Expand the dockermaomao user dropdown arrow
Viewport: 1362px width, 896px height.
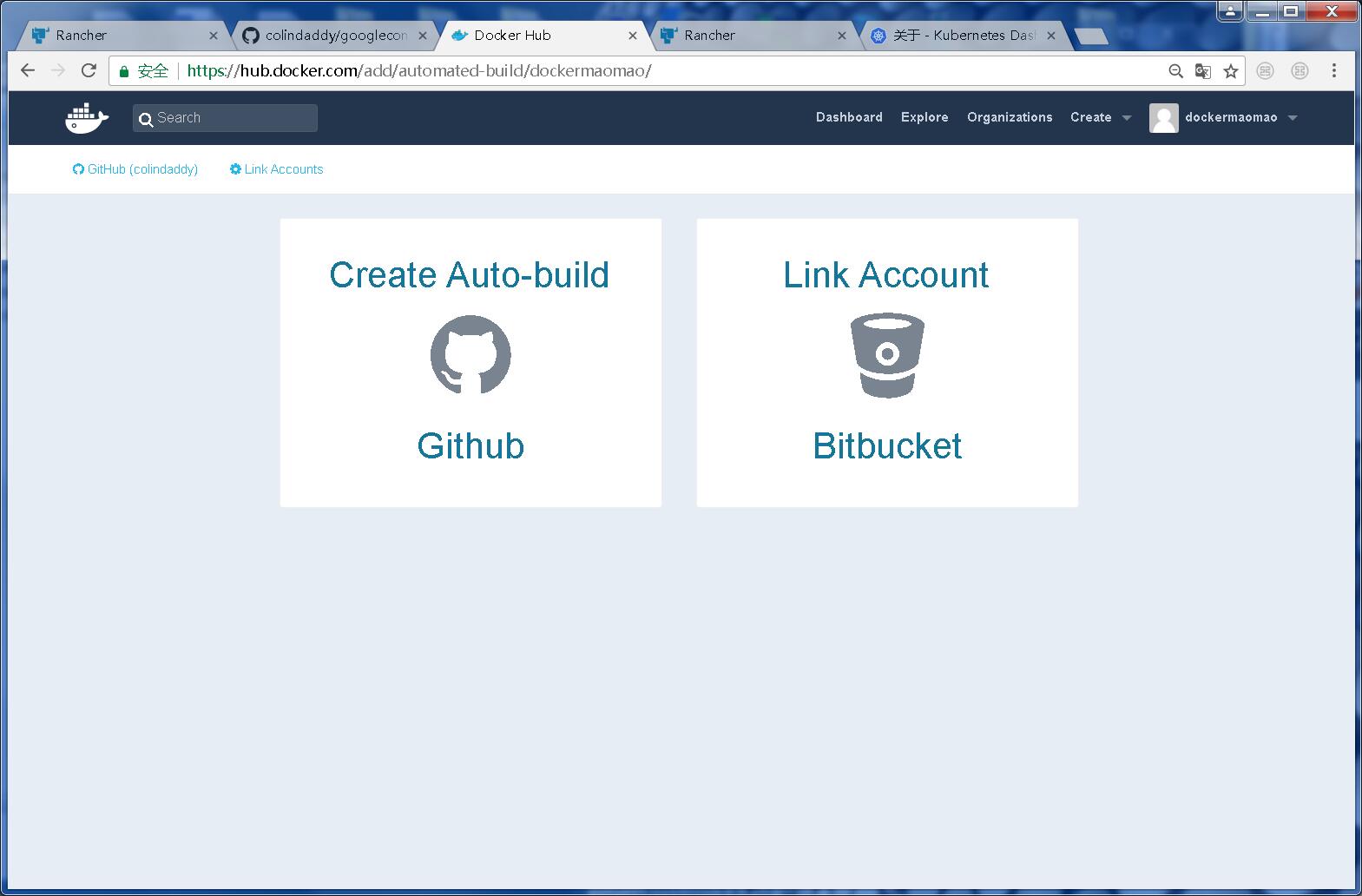click(x=1293, y=118)
